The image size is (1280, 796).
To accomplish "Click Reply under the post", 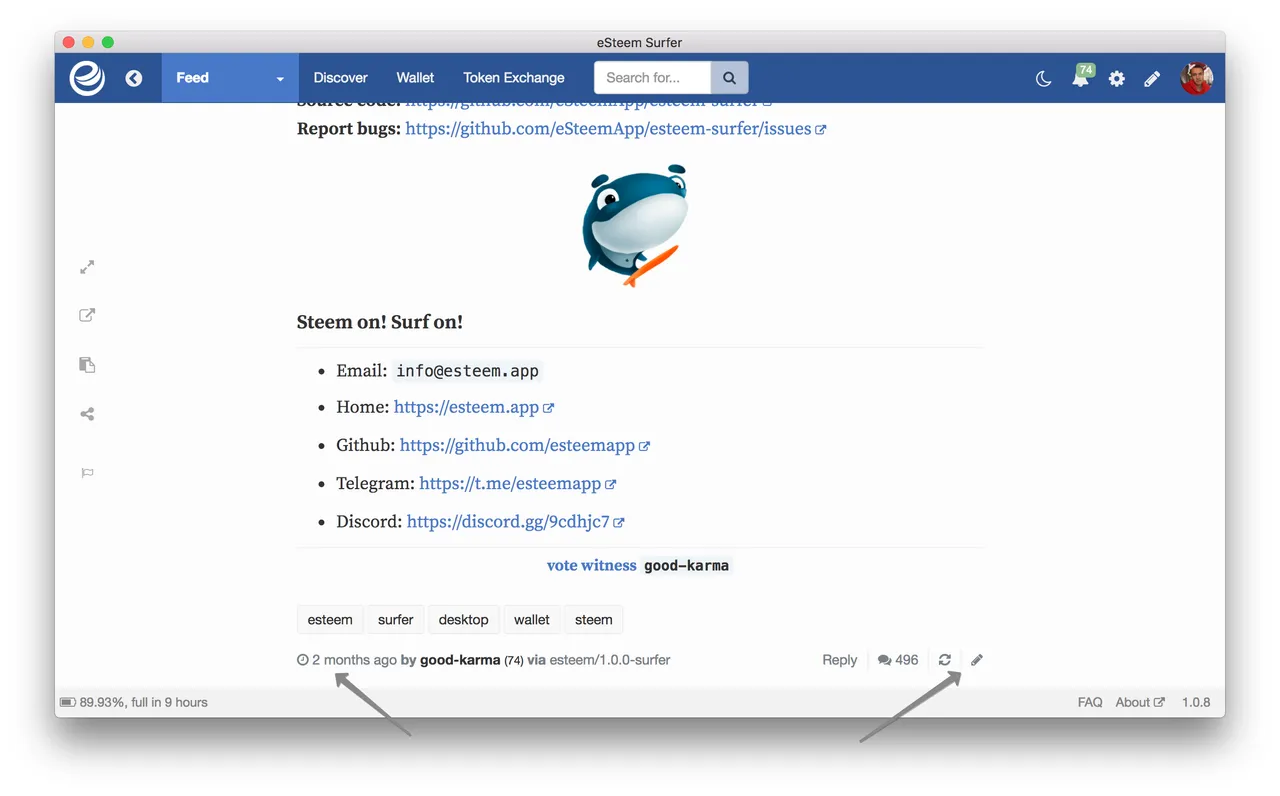I will click(839, 660).
